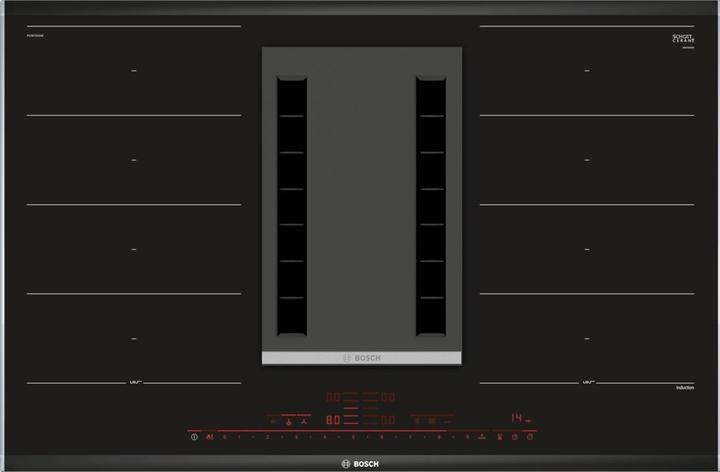Tap the left ventilation intake grille
The width and height of the screenshot is (720, 472).
[x=292, y=206]
